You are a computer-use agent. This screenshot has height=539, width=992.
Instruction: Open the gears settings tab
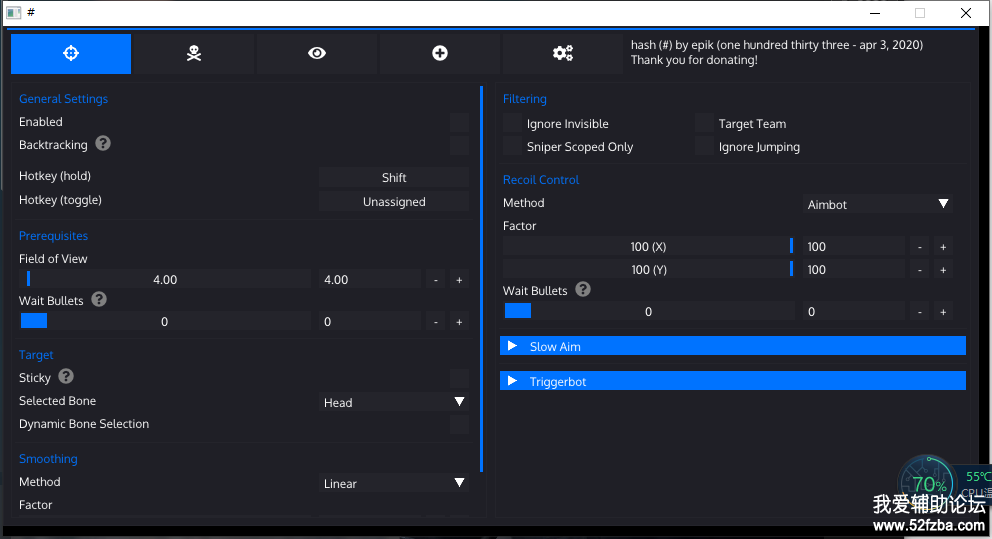tap(563, 54)
